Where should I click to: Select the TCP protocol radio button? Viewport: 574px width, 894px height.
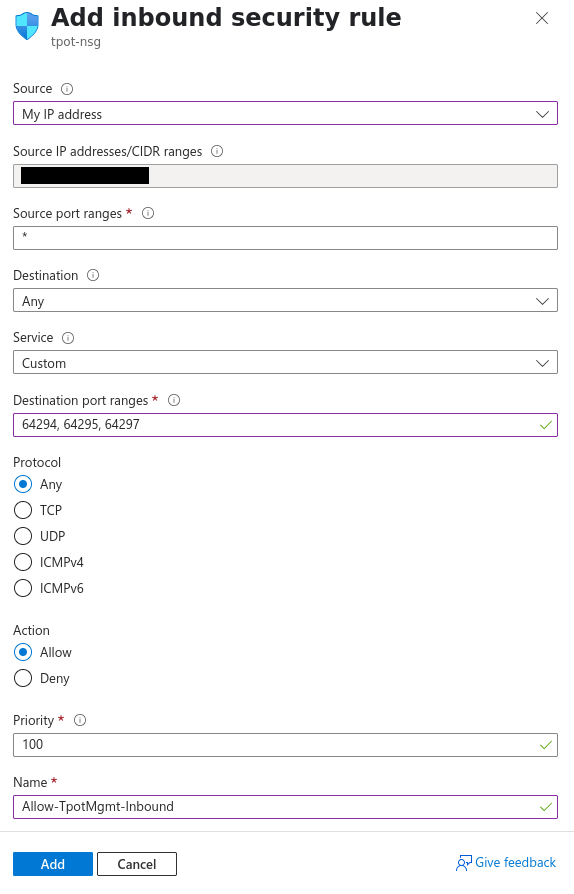pos(23,510)
